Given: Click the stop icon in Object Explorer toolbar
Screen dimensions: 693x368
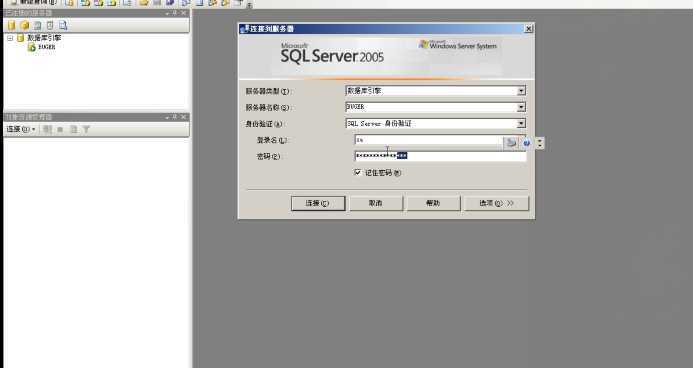Looking at the screenshot, I should [x=60, y=129].
